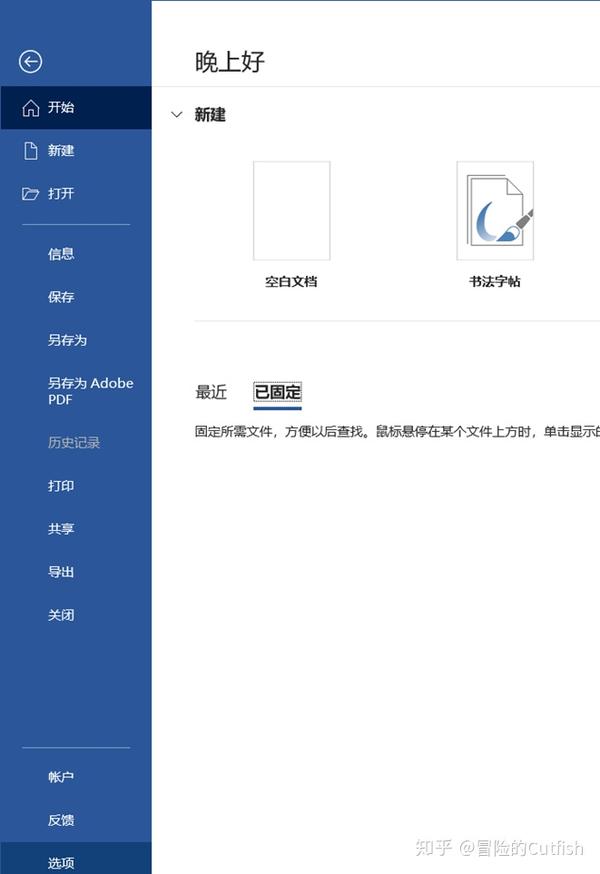Viewport: 600px width, 874px height.
Task: Click the open folder icon beside 打开
Action: click(31, 193)
